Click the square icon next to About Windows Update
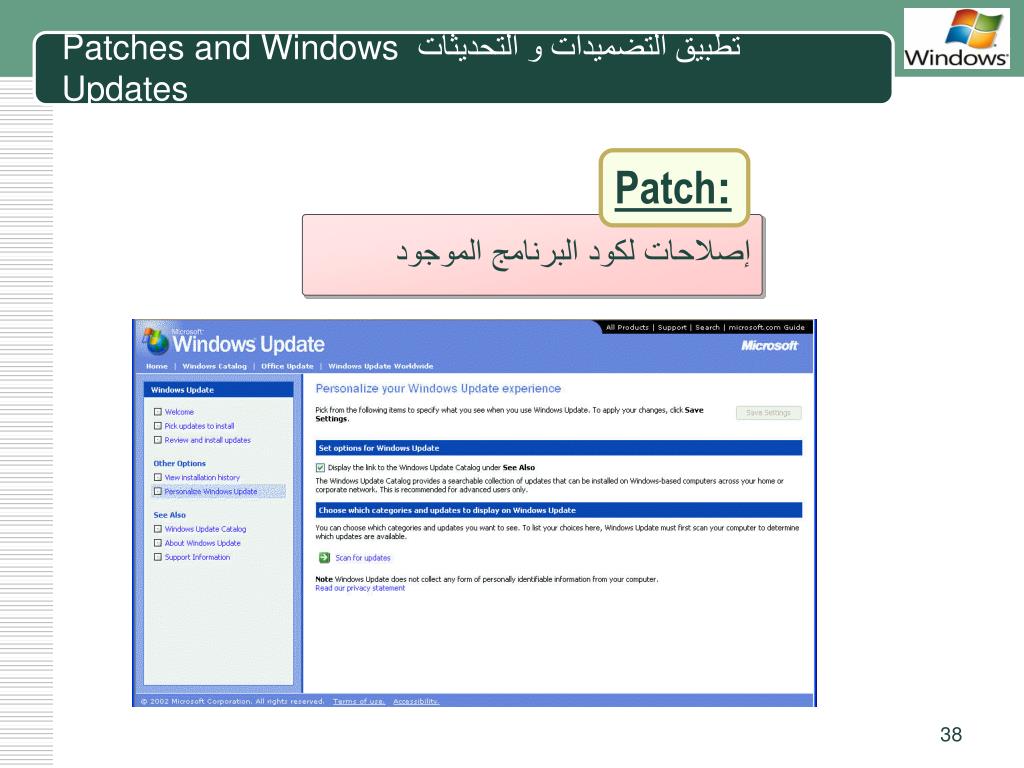Screen dimensions: 1024x768 (x=157, y=543)
